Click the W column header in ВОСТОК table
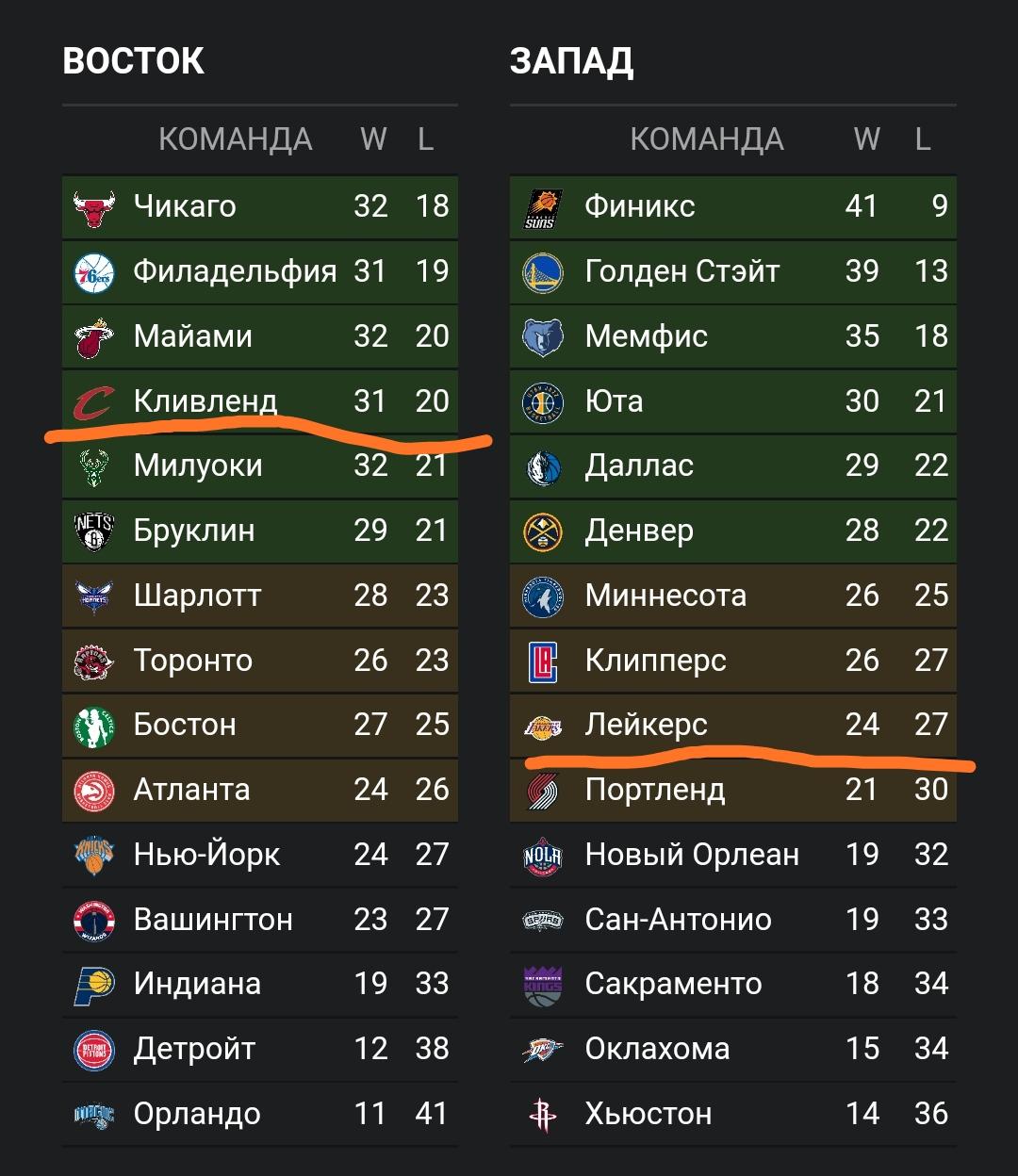 coord(373,139)
